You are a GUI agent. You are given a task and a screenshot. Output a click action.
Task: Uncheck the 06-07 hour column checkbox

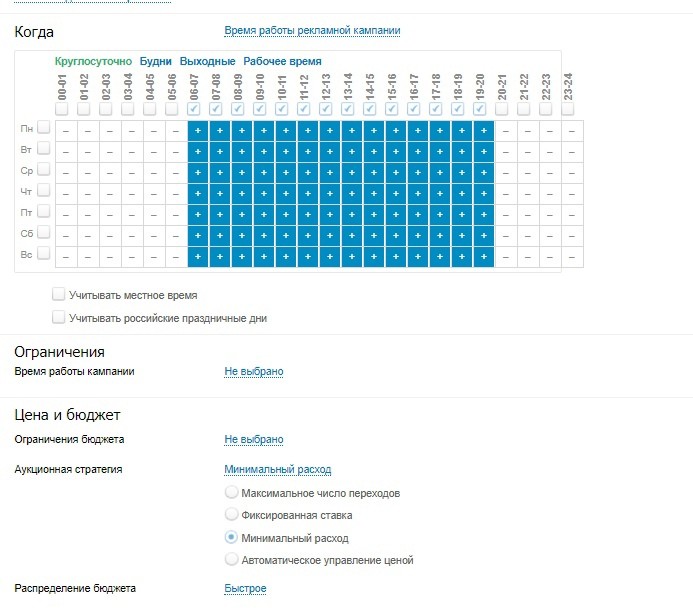(194, 109)
